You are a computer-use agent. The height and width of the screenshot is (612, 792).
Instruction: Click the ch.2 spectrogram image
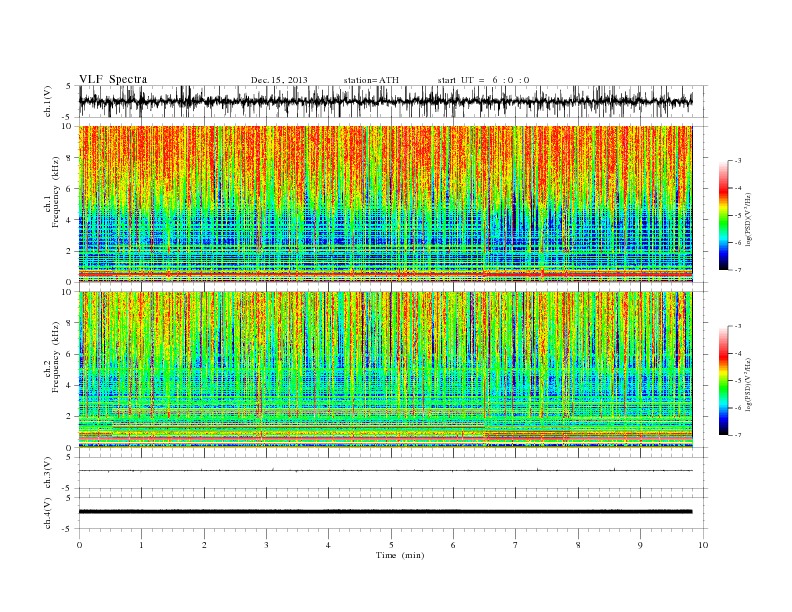[385, 369]
